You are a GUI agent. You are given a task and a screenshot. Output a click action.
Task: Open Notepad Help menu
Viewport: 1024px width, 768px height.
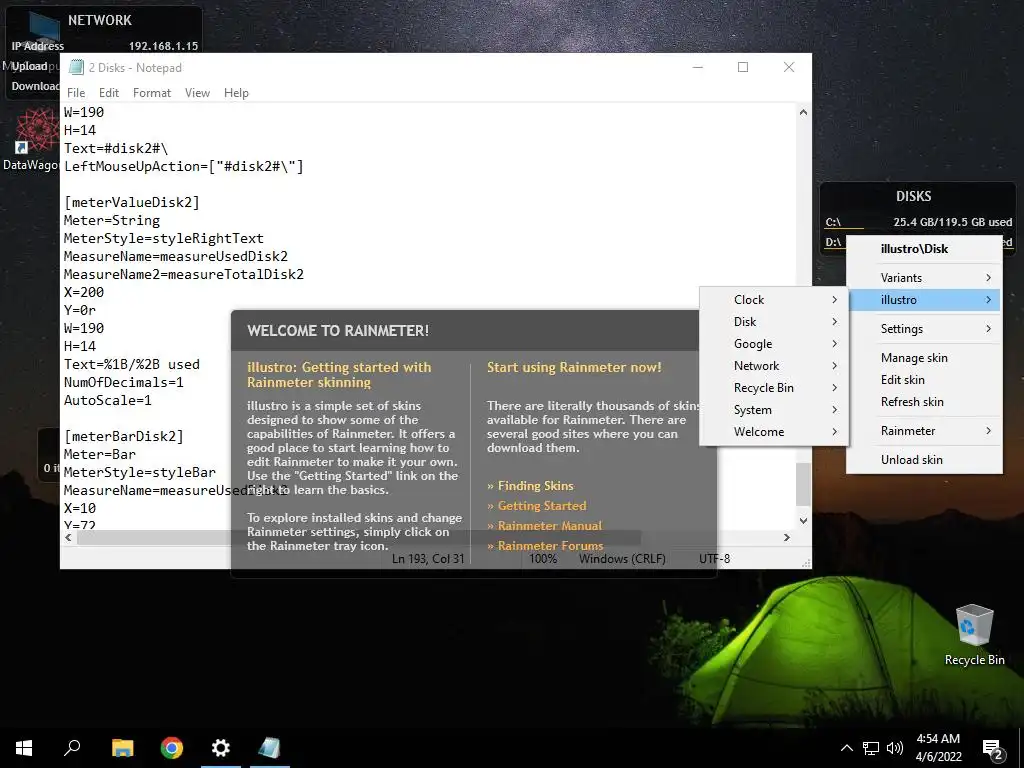236,93
